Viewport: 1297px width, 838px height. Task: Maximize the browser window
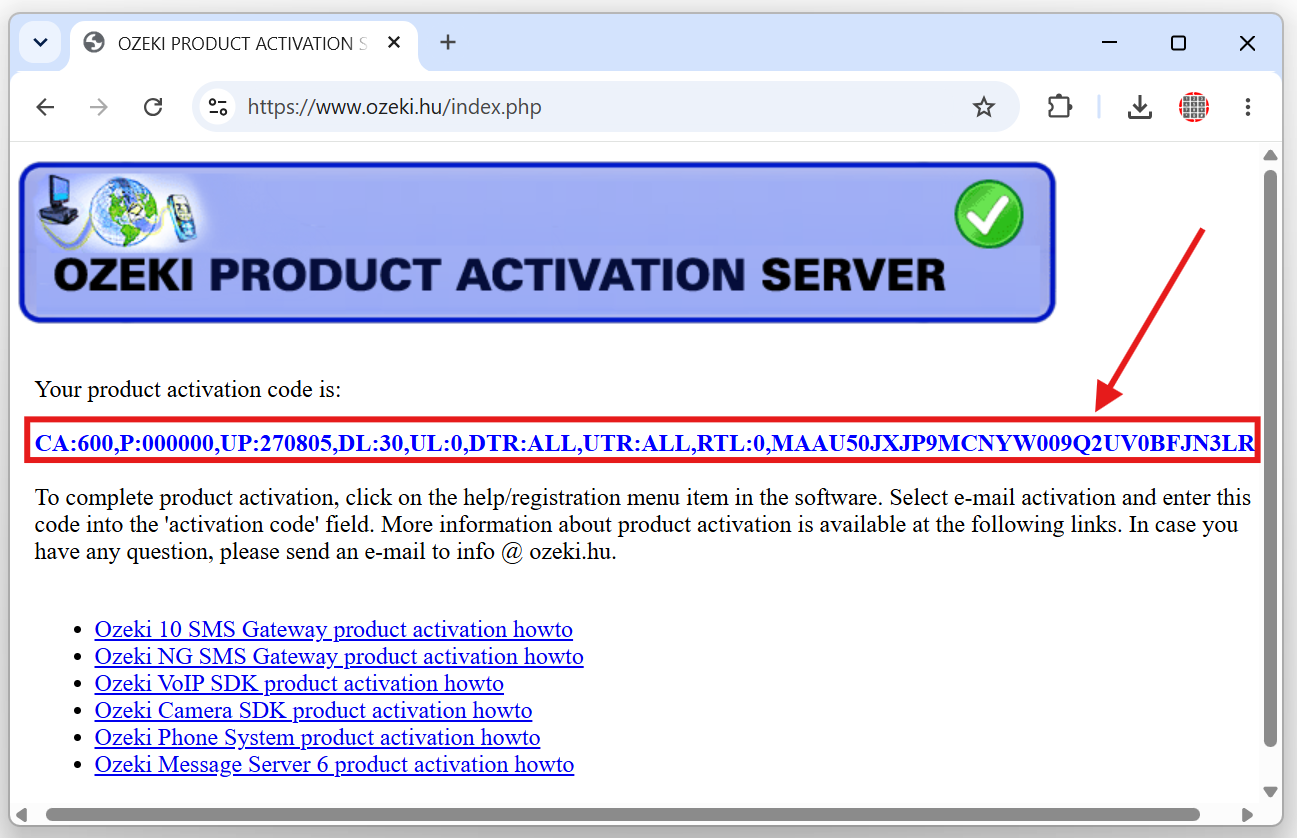tap(1178, 43)
